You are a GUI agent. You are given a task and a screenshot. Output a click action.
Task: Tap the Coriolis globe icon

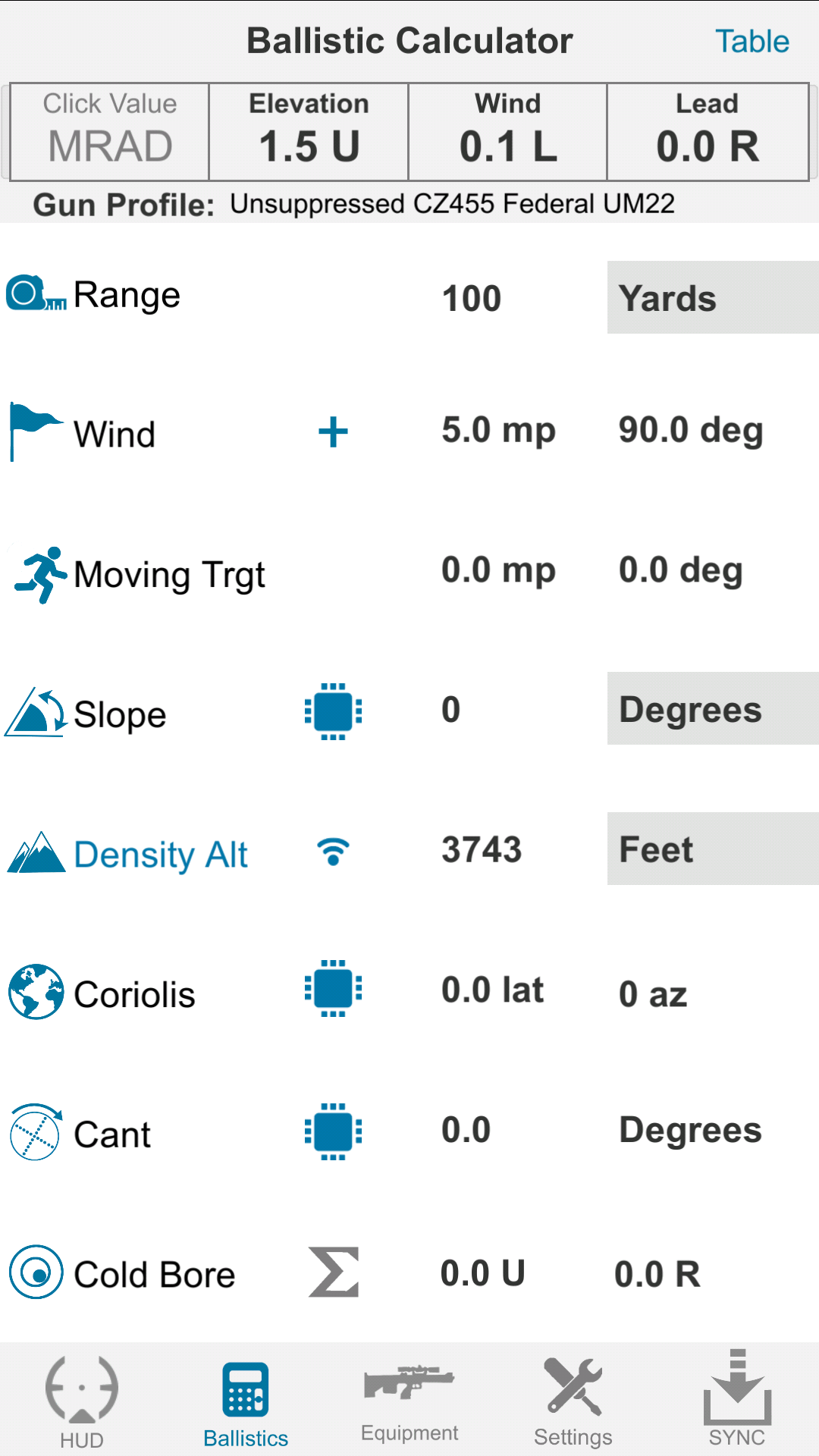[36, 992]
